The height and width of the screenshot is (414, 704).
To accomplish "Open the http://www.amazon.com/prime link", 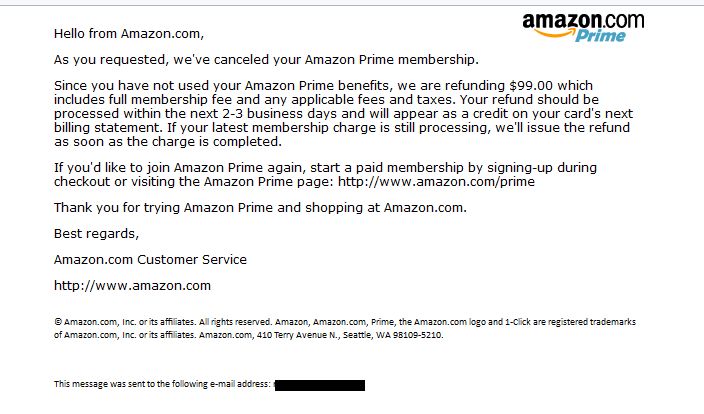I will pos(436,181).
